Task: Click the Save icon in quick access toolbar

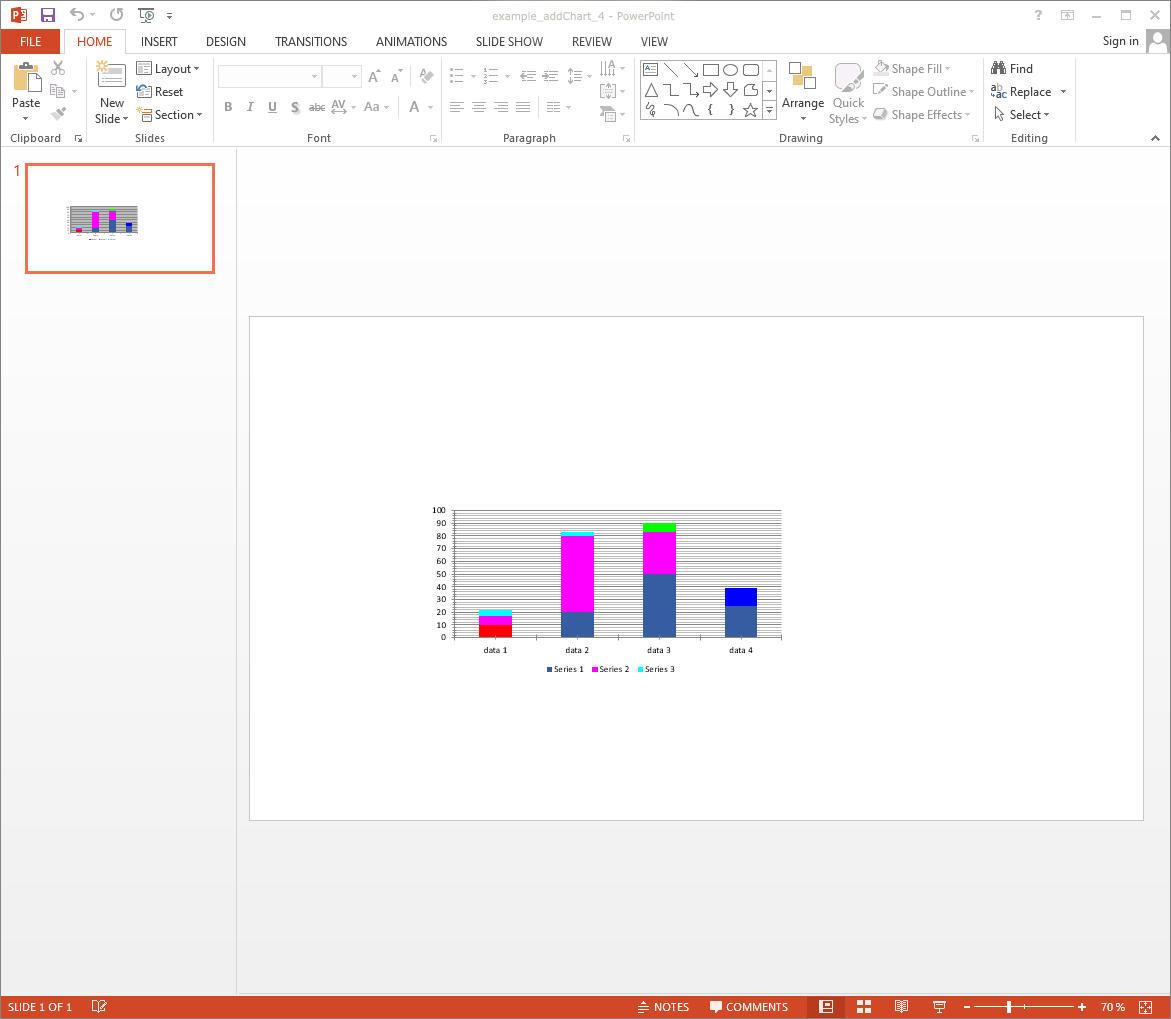Action: point(48,15)
